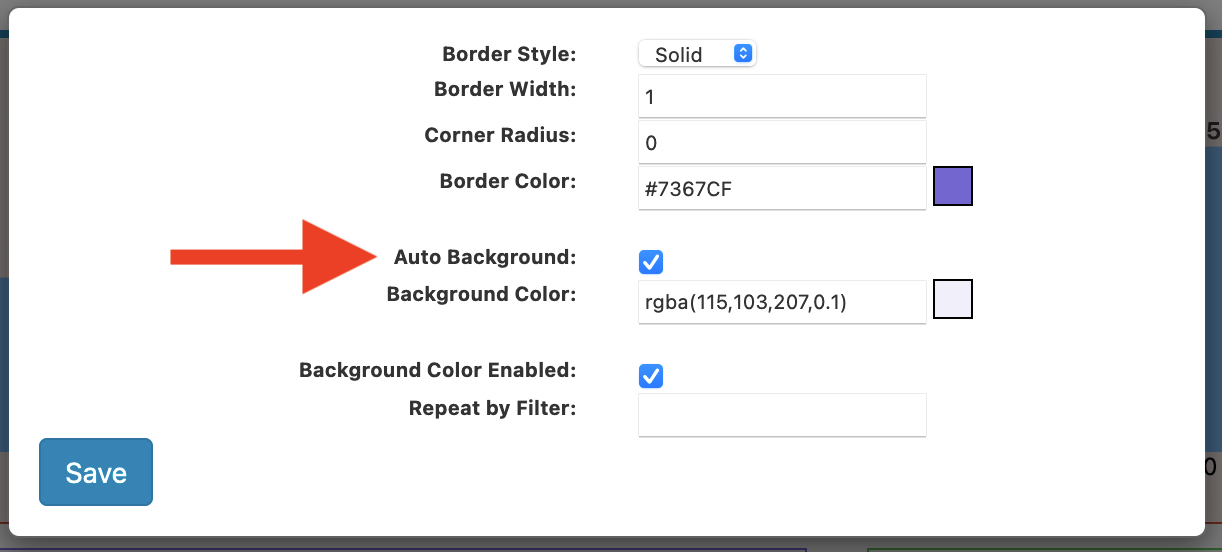Open the Border Style dropdown
The height and width of the screenshot is (552, 1222).
tap(697, 54)
